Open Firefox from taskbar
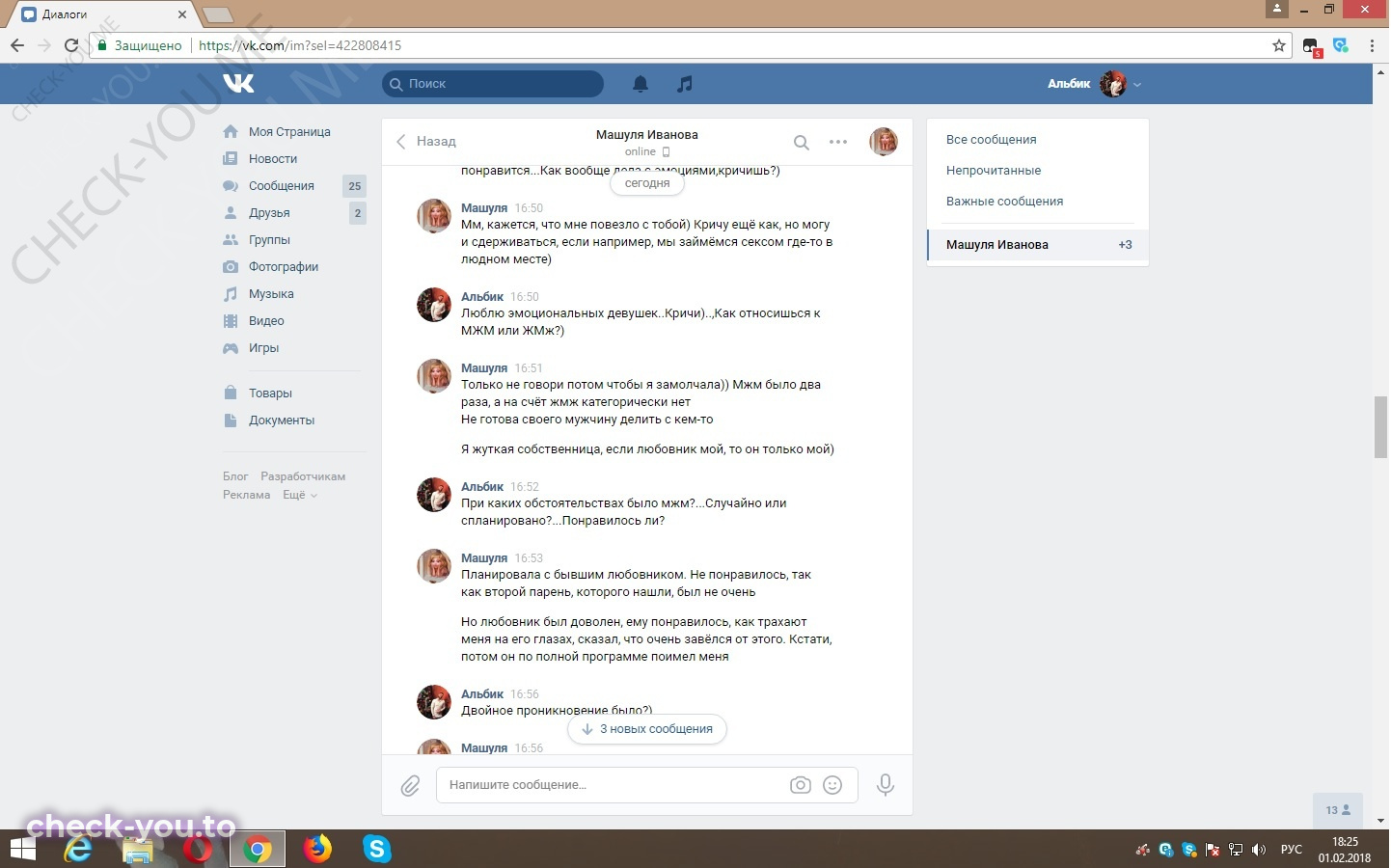Screen dimensions: 1391x868 tap(317, 850)
